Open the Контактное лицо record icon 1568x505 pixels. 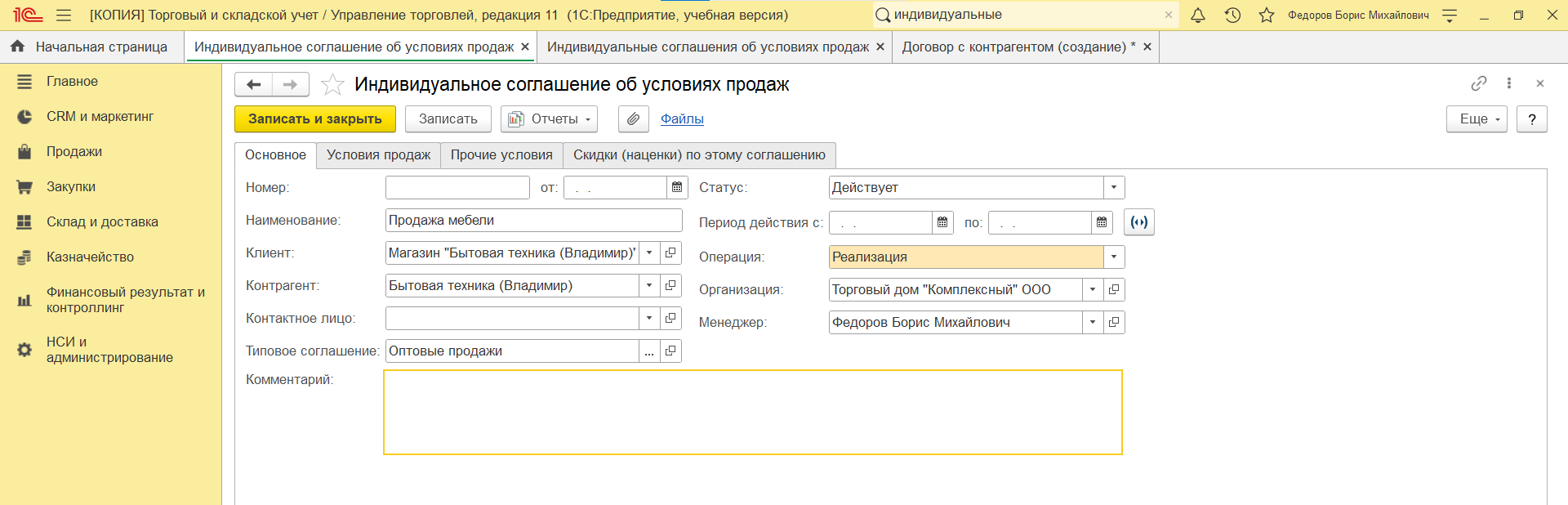click(670, 318)
